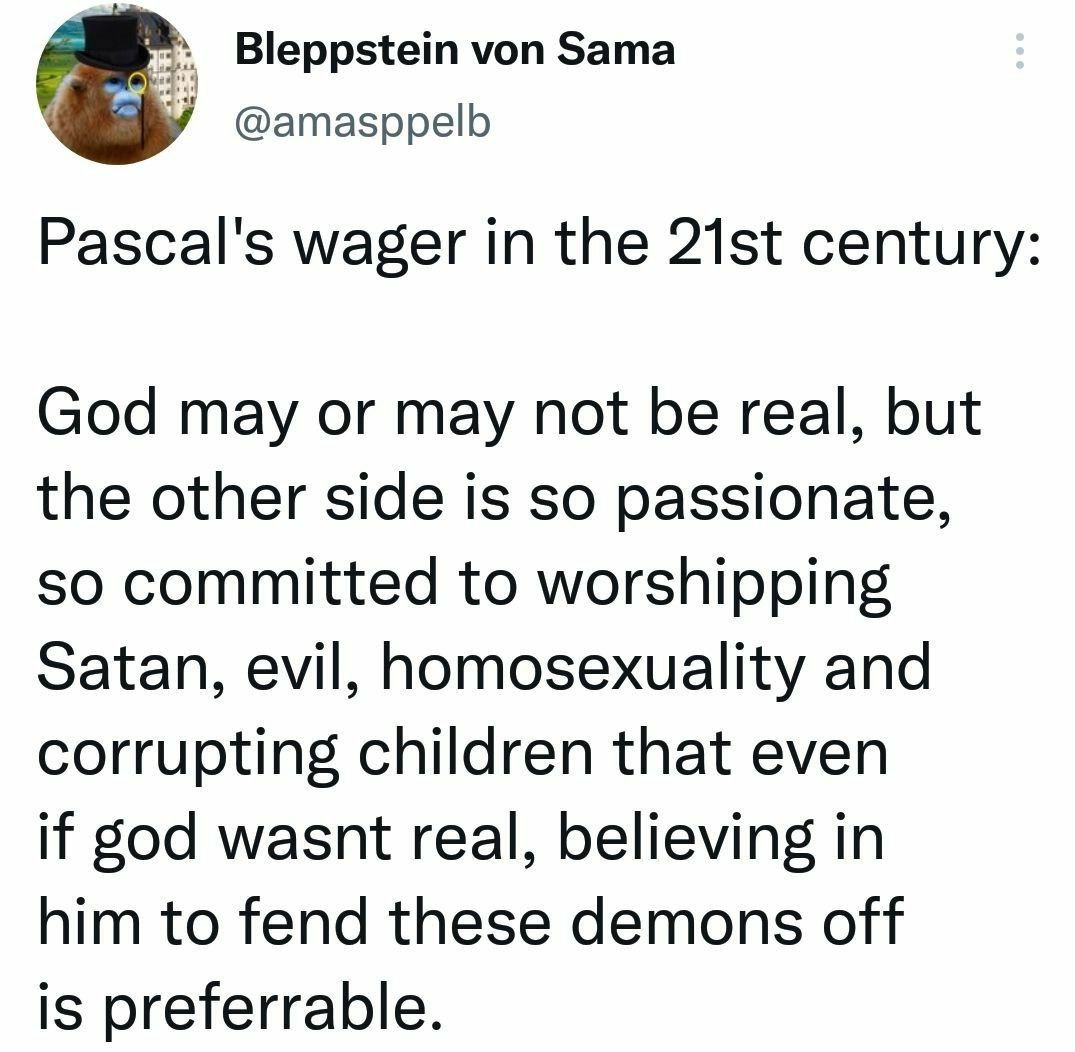Click the display name Bleppstein von Sama

point(454,49)
